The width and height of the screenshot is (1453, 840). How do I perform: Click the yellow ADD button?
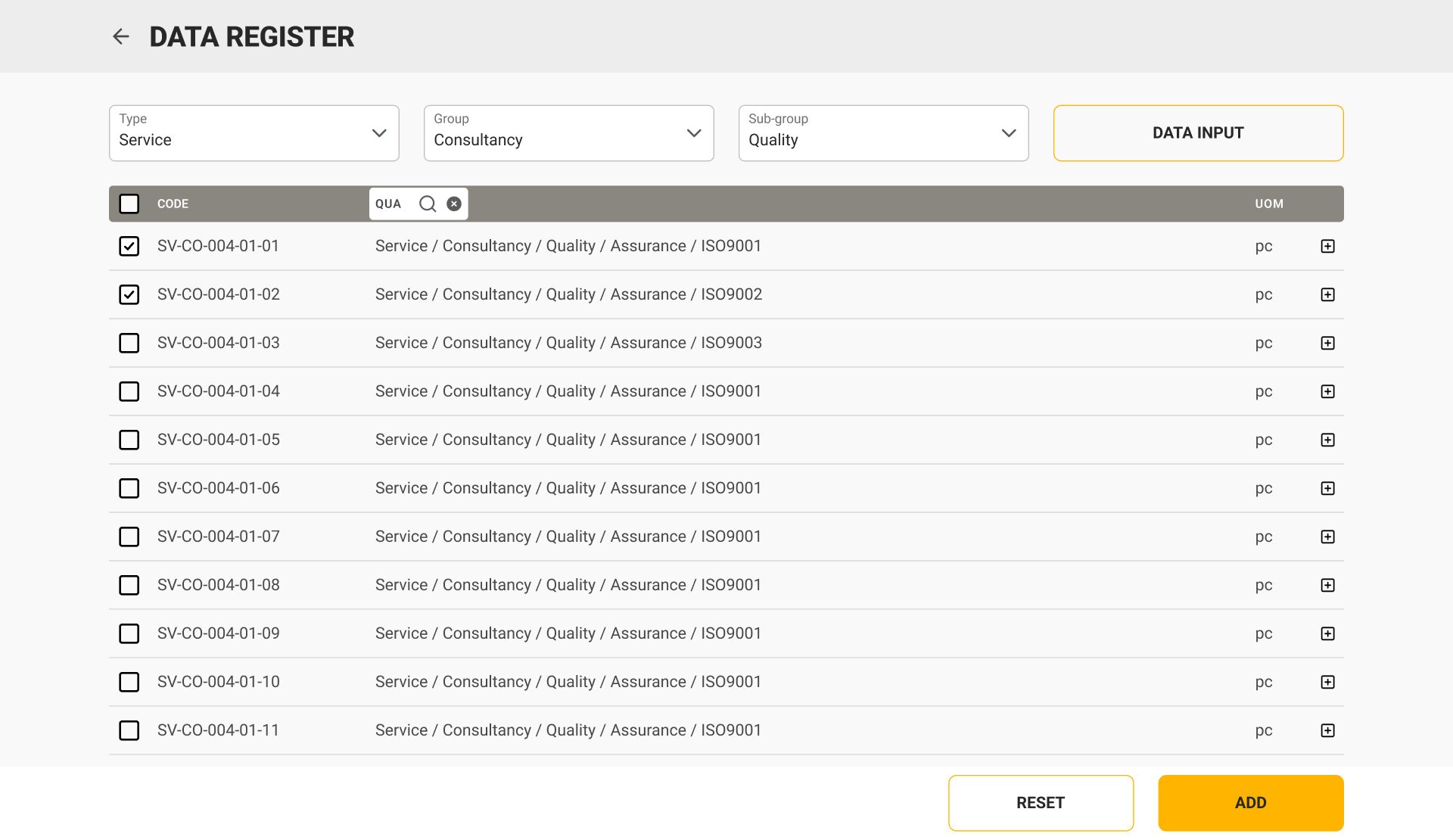(1251, 803)
